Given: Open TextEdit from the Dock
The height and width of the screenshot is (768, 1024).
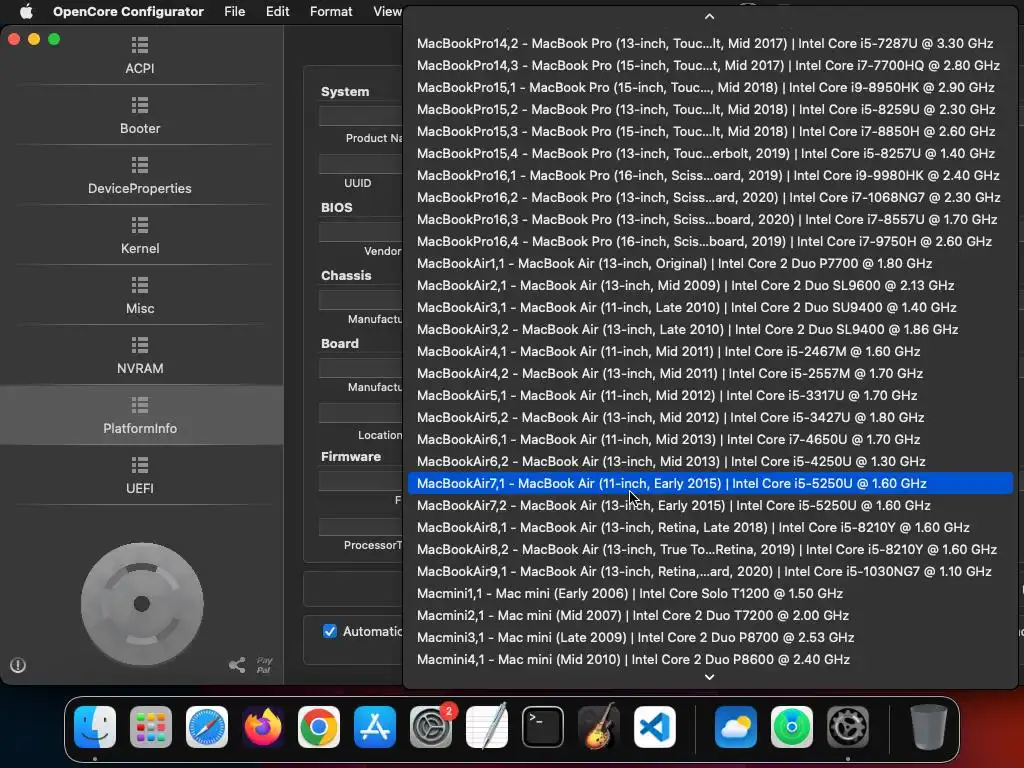Looking at the screenshot, I should tap(487, 727).
